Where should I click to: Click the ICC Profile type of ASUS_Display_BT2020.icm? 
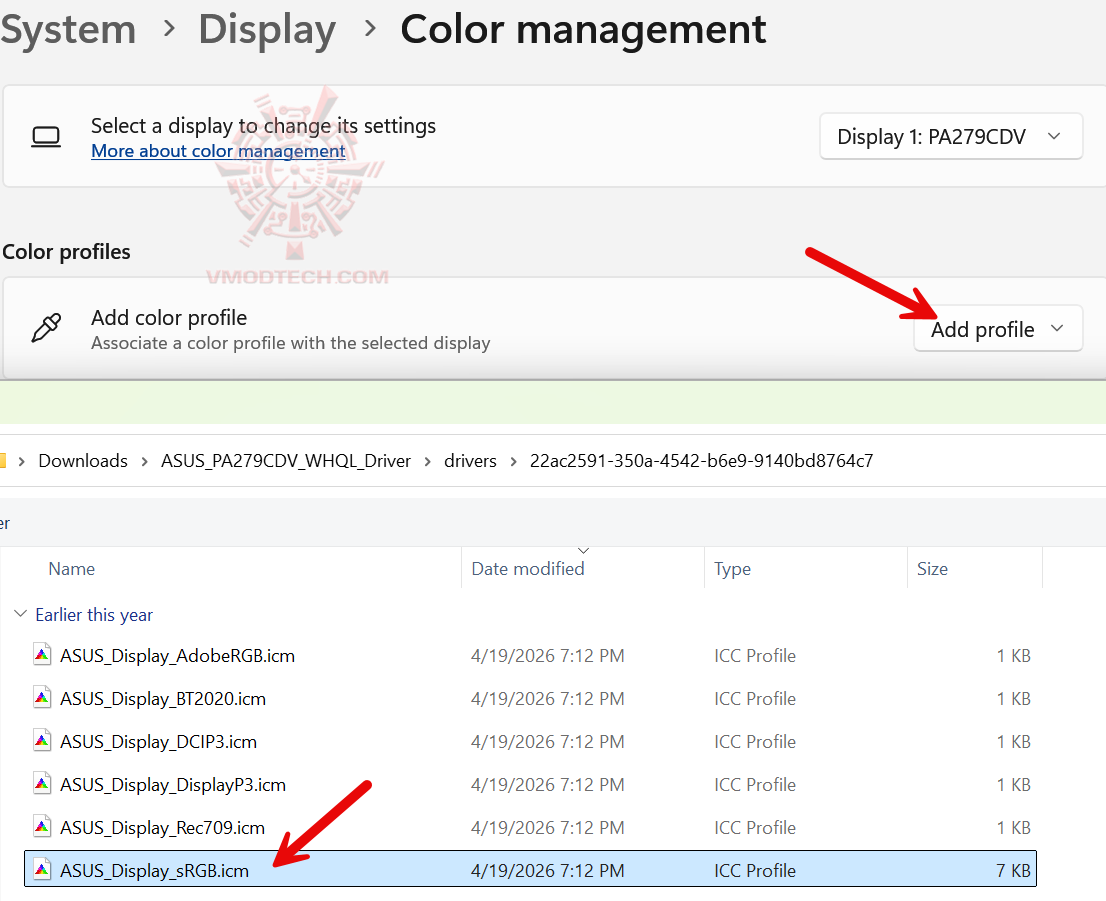click(x=755, y=699)
